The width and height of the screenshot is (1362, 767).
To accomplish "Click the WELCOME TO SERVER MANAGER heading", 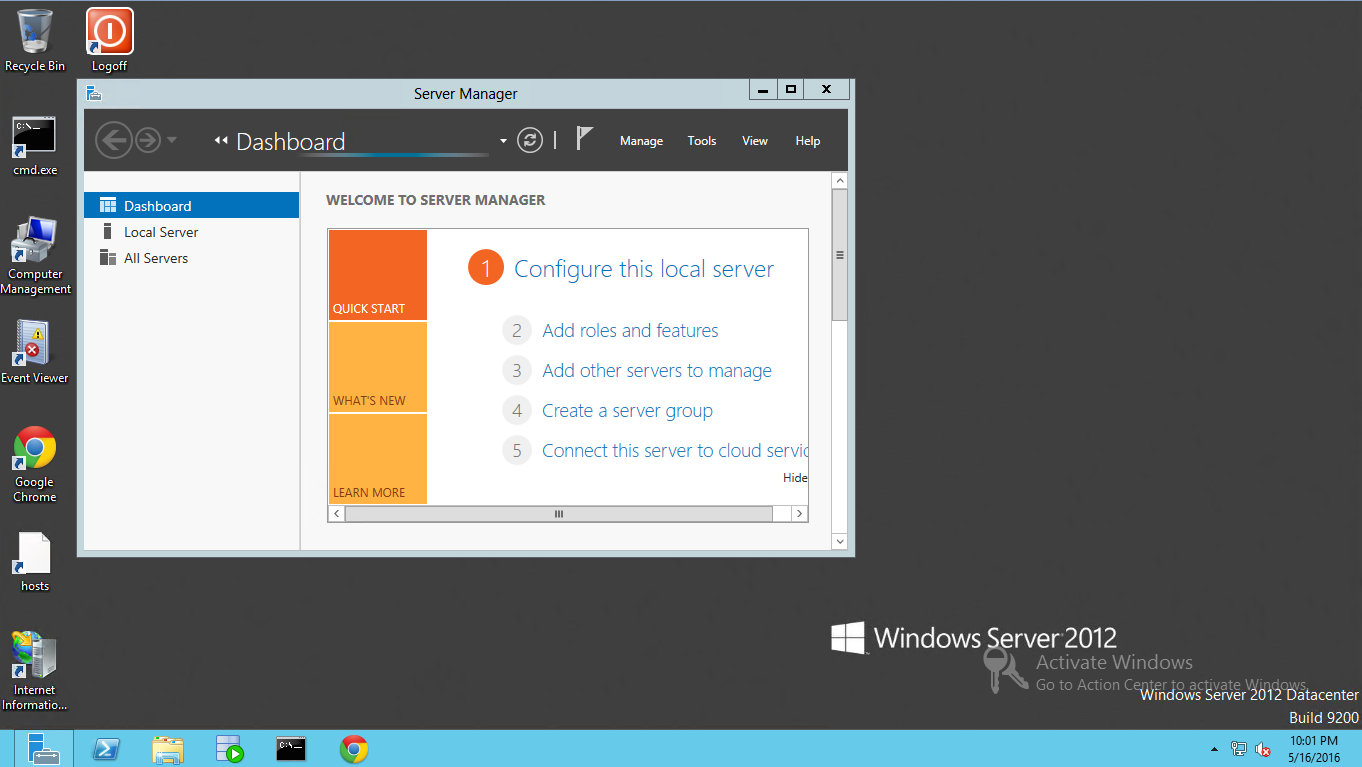I will (436, 200).
